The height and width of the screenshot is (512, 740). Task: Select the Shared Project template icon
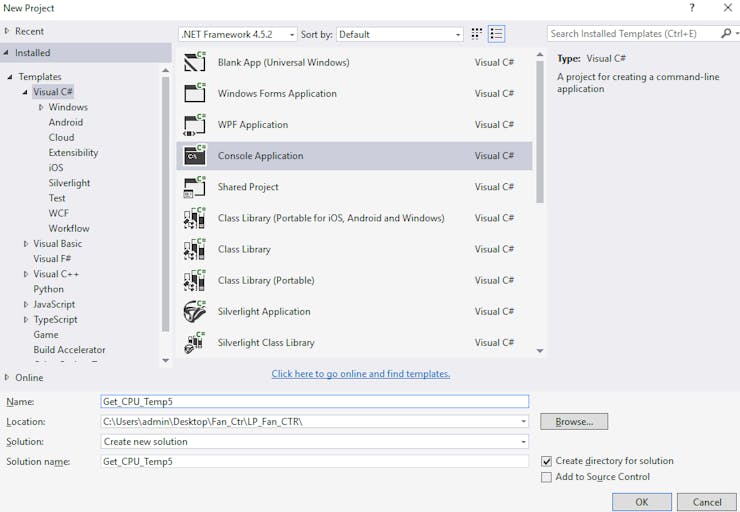click(194, 186)
